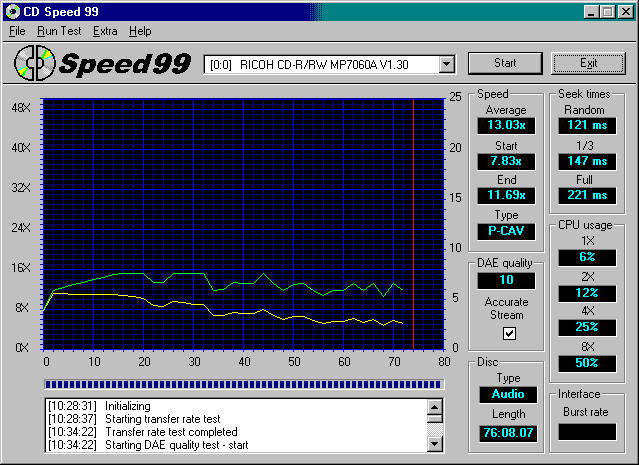Open the File menu

point(17,31)
